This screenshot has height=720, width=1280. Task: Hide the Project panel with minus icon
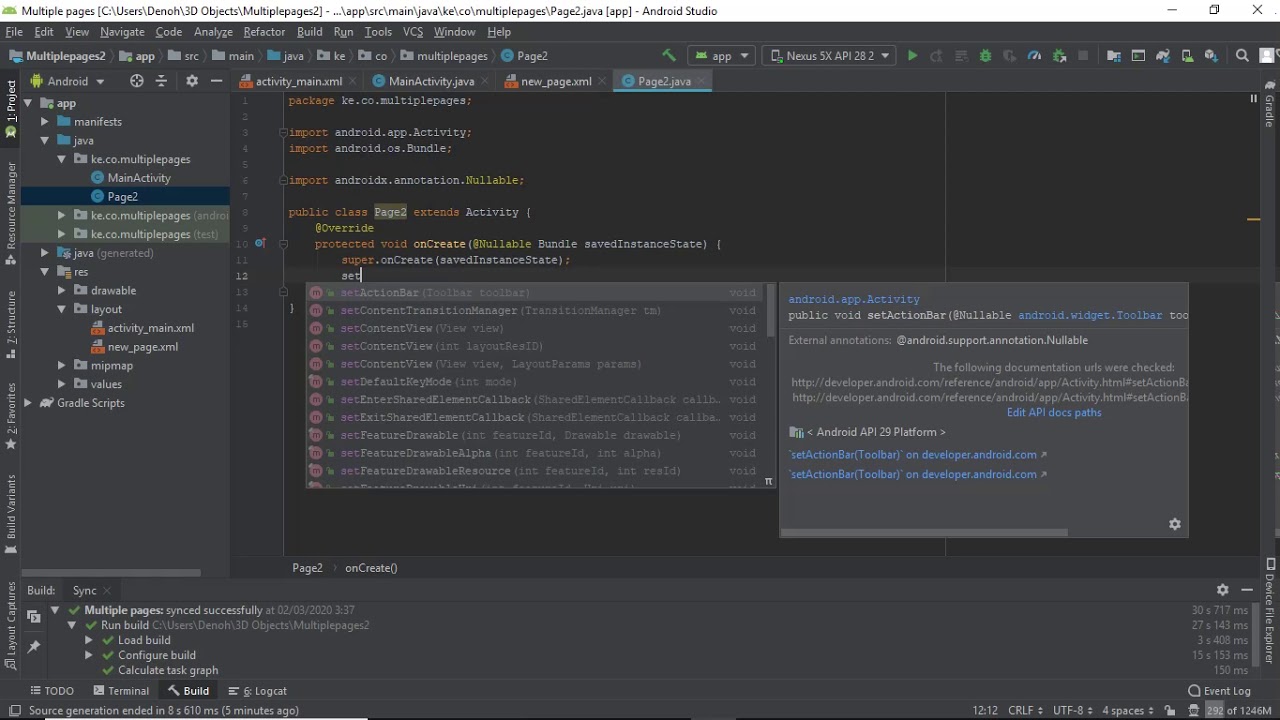point(216,81)
